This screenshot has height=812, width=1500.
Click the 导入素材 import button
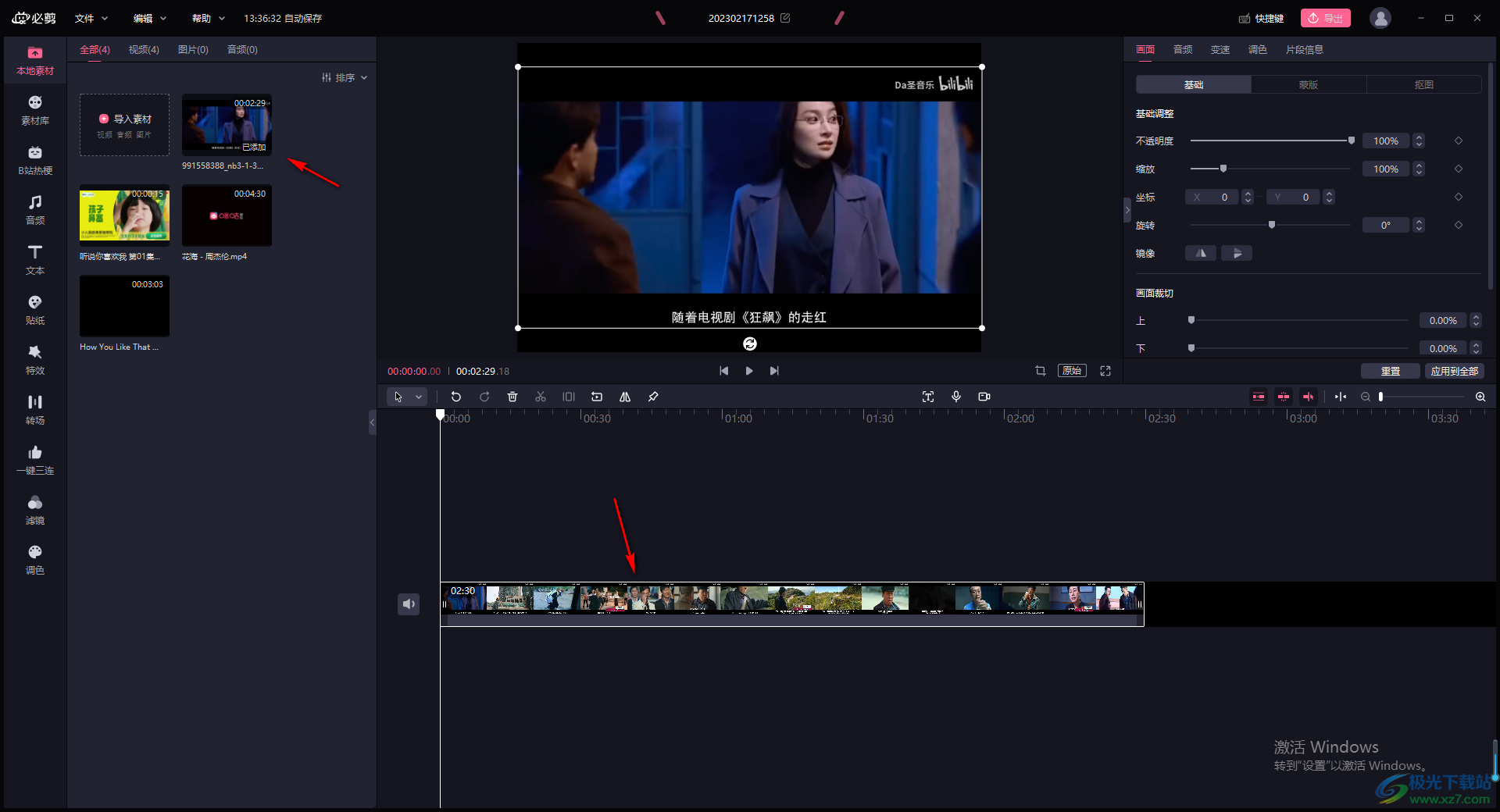click(x=124, y=125)
